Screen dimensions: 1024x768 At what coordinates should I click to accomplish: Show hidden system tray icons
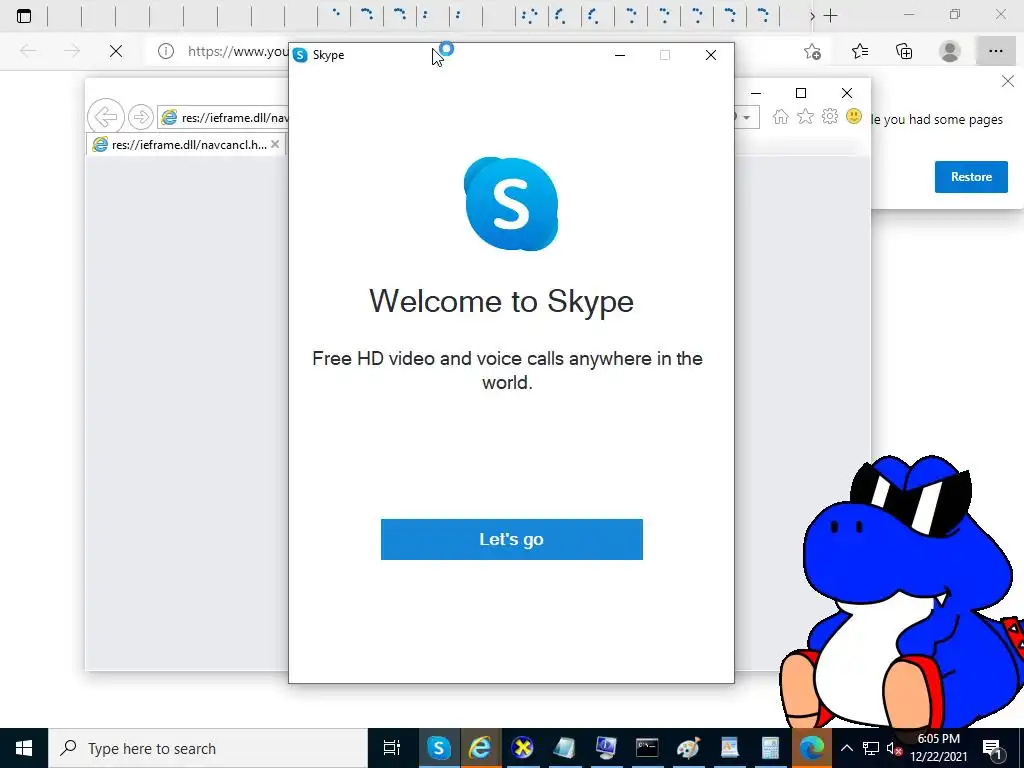[x=846, y=748]
